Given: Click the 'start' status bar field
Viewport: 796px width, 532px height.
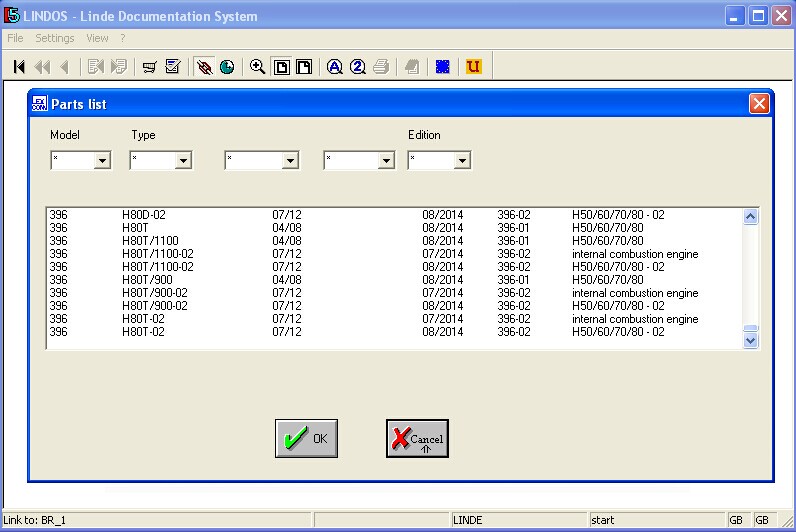Looking at the screenshot, I should [x=657, y=520].
